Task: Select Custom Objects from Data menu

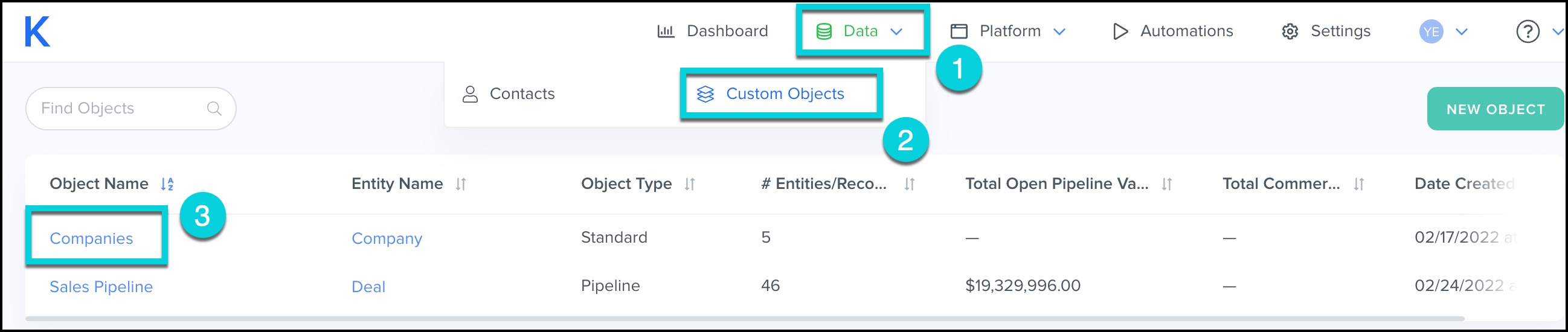Action: click(x=784, y=94)
